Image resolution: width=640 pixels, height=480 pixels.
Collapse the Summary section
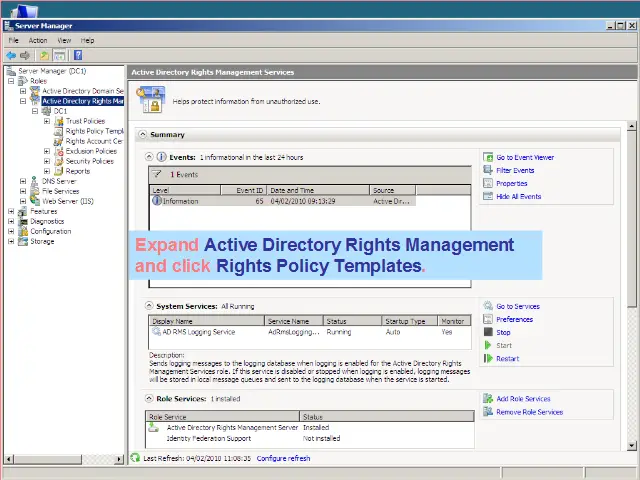click(142, 134)
